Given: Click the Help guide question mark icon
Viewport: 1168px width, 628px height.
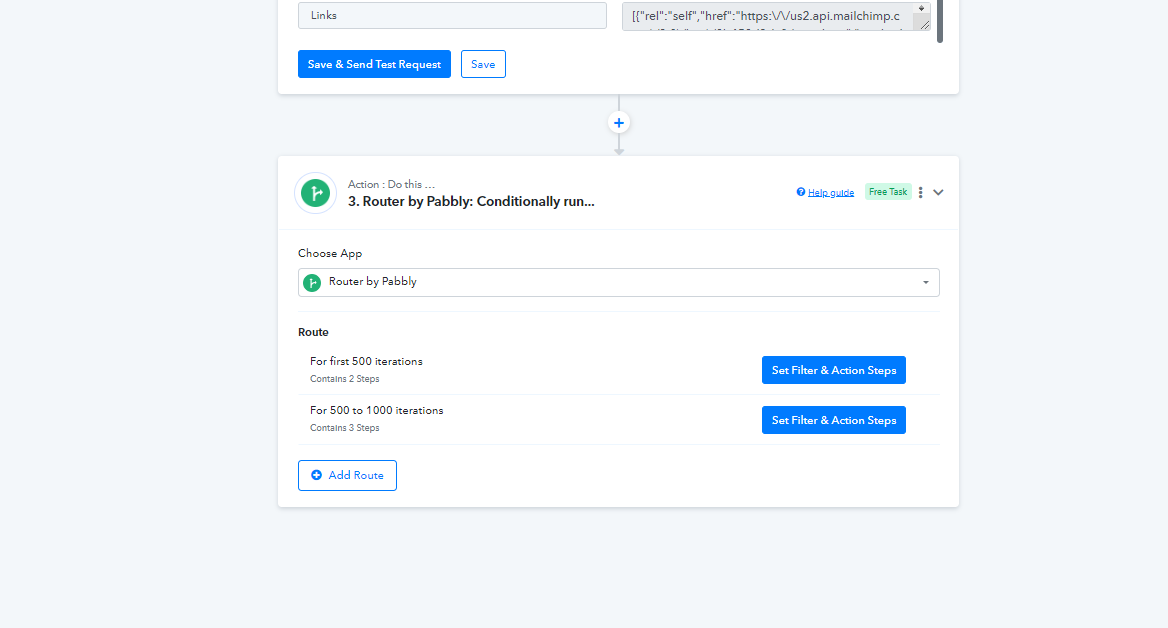Looking at the screenshot, I should 801,191.
